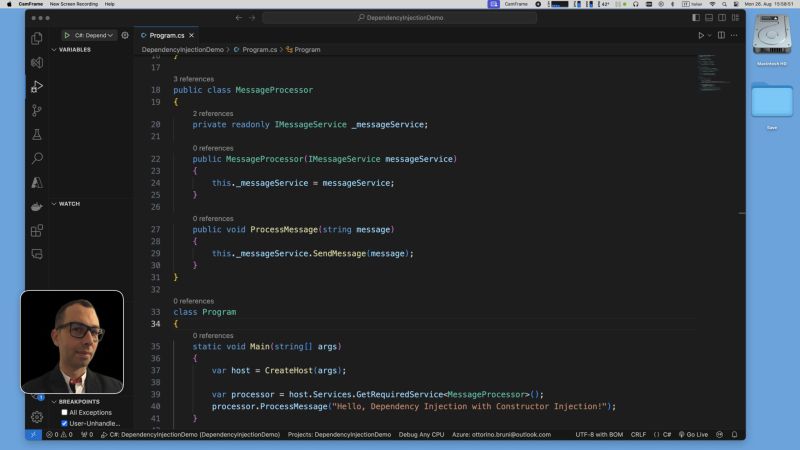Disable the User-Unhandled exceptions checkbox

pos(64,423)
